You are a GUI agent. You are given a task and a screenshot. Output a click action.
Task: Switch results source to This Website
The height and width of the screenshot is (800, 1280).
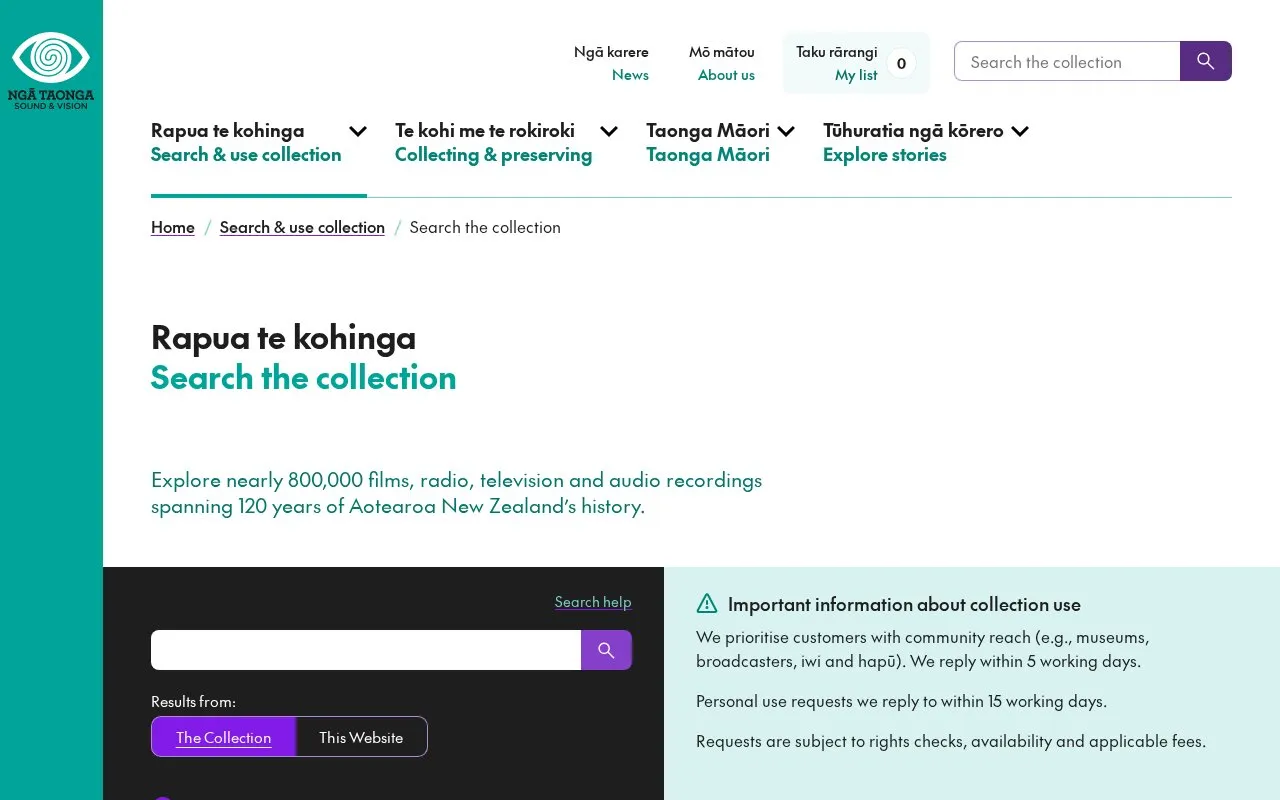pos(361,737)
